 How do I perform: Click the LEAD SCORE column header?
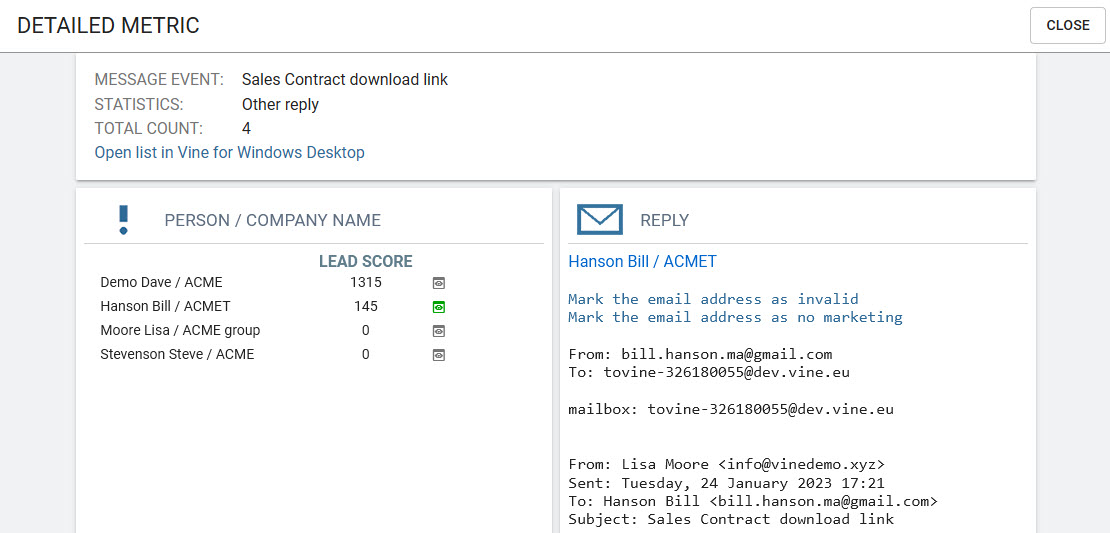pos(365,262)
